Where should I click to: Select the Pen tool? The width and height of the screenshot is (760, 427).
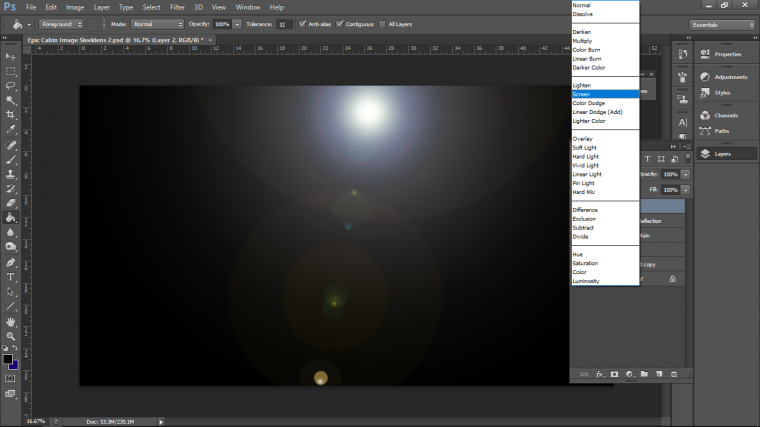coord(11,262)
